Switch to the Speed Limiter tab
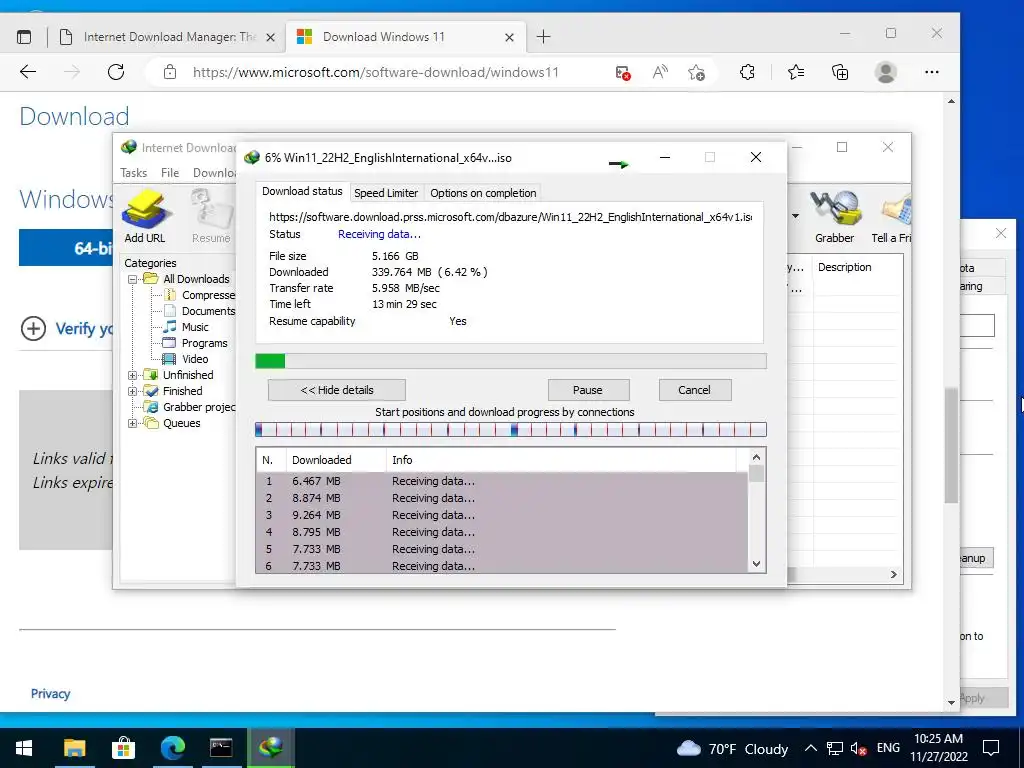The image size is (1024, 768). 386,193
